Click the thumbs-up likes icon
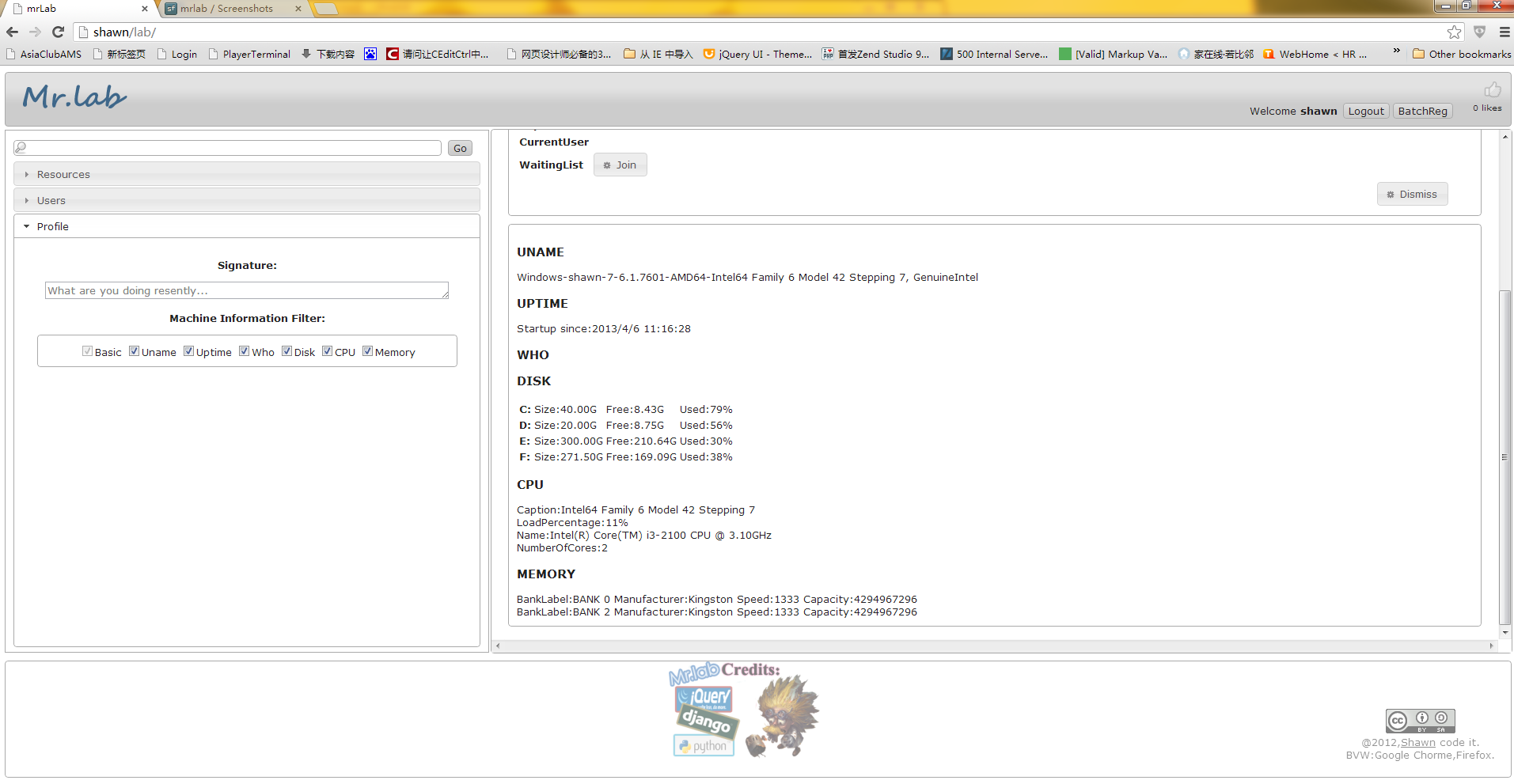The height and width of the screenshot is (784, 1514). [1493, 89]
